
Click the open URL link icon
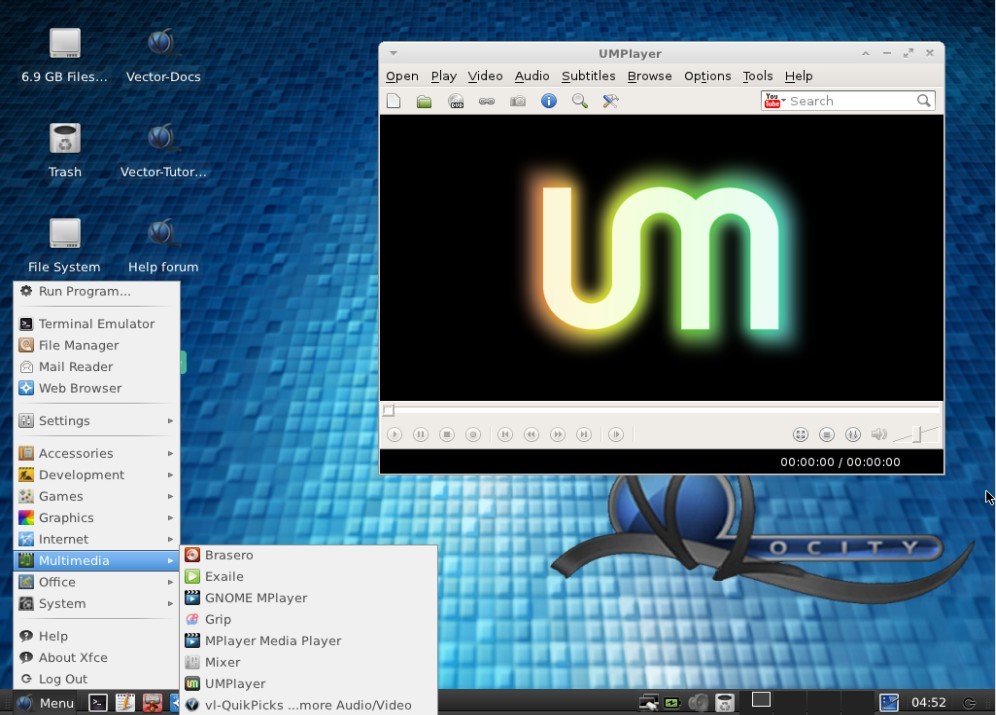(x=487, y=101)
